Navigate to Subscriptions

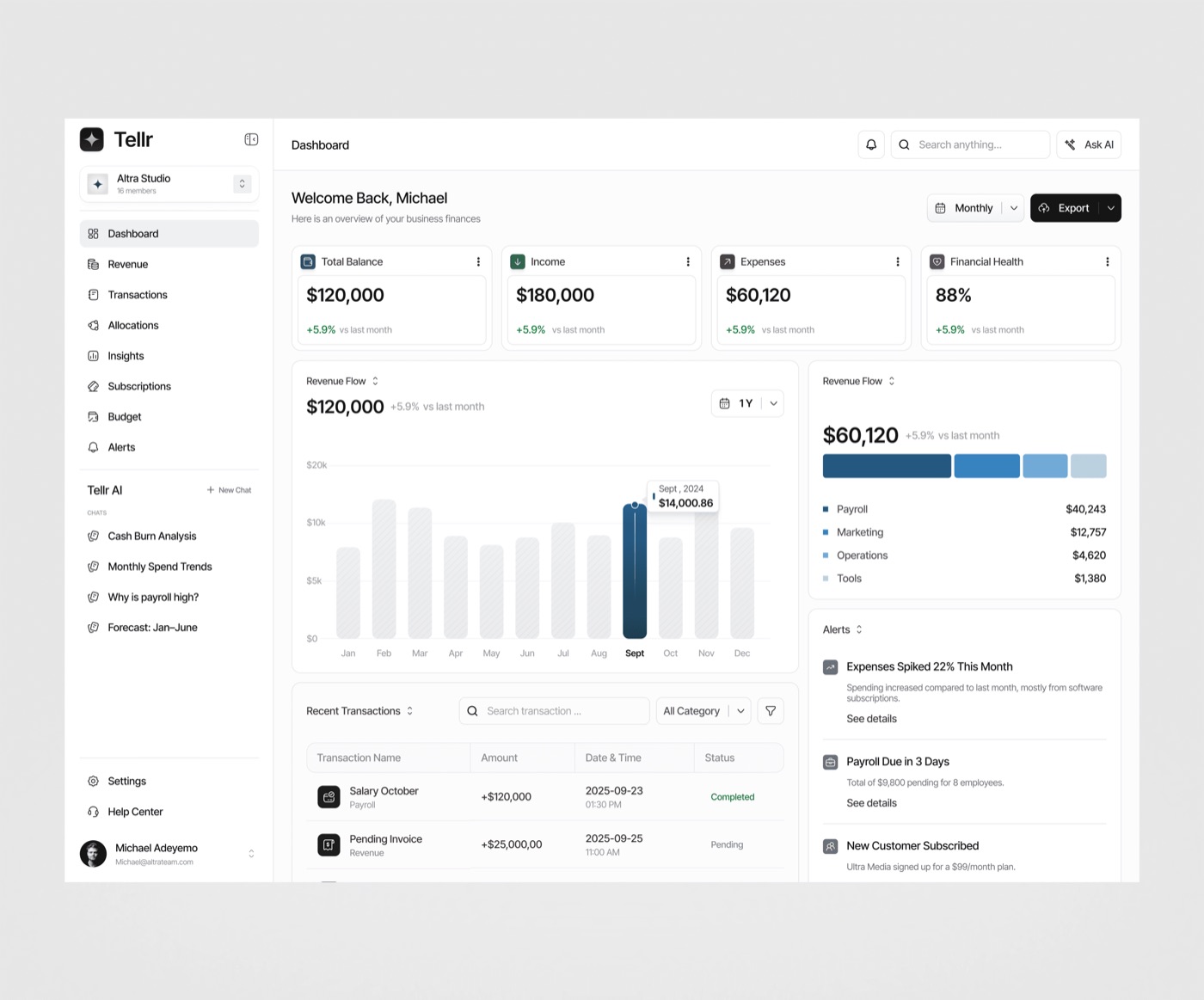coord(169,386)
